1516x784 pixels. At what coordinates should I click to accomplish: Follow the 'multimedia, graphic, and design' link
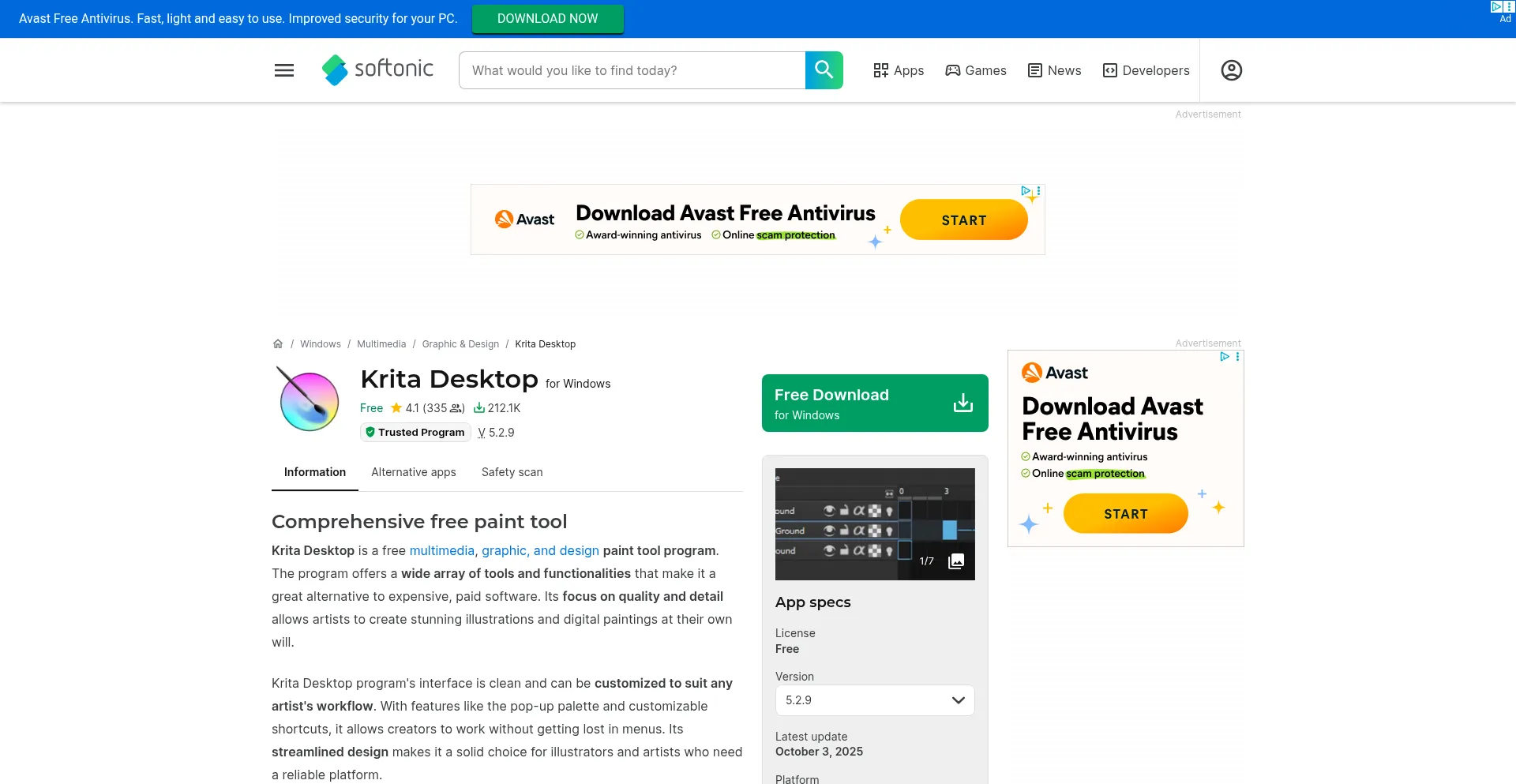click(x=504, y=550)
